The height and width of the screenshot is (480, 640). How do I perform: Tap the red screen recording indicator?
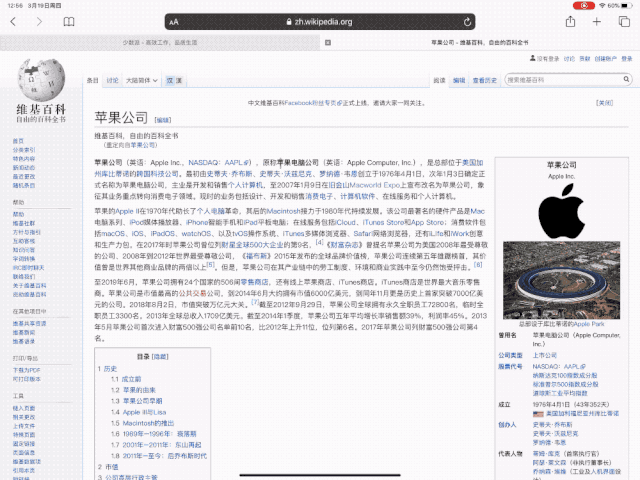[x=584, y=6]
